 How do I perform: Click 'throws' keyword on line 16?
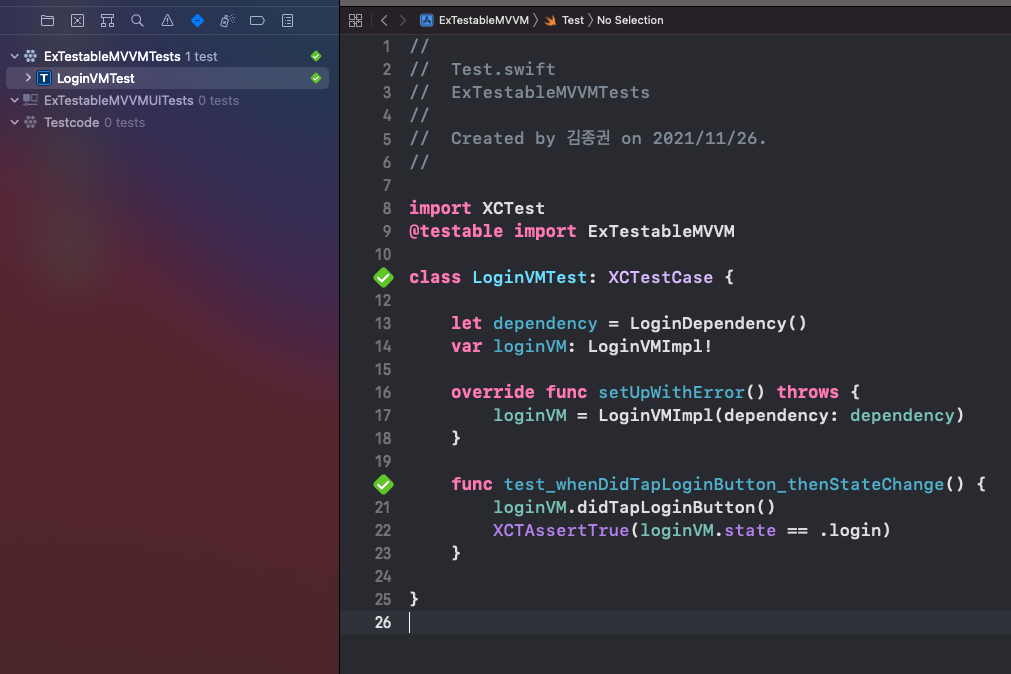[808, 392]
